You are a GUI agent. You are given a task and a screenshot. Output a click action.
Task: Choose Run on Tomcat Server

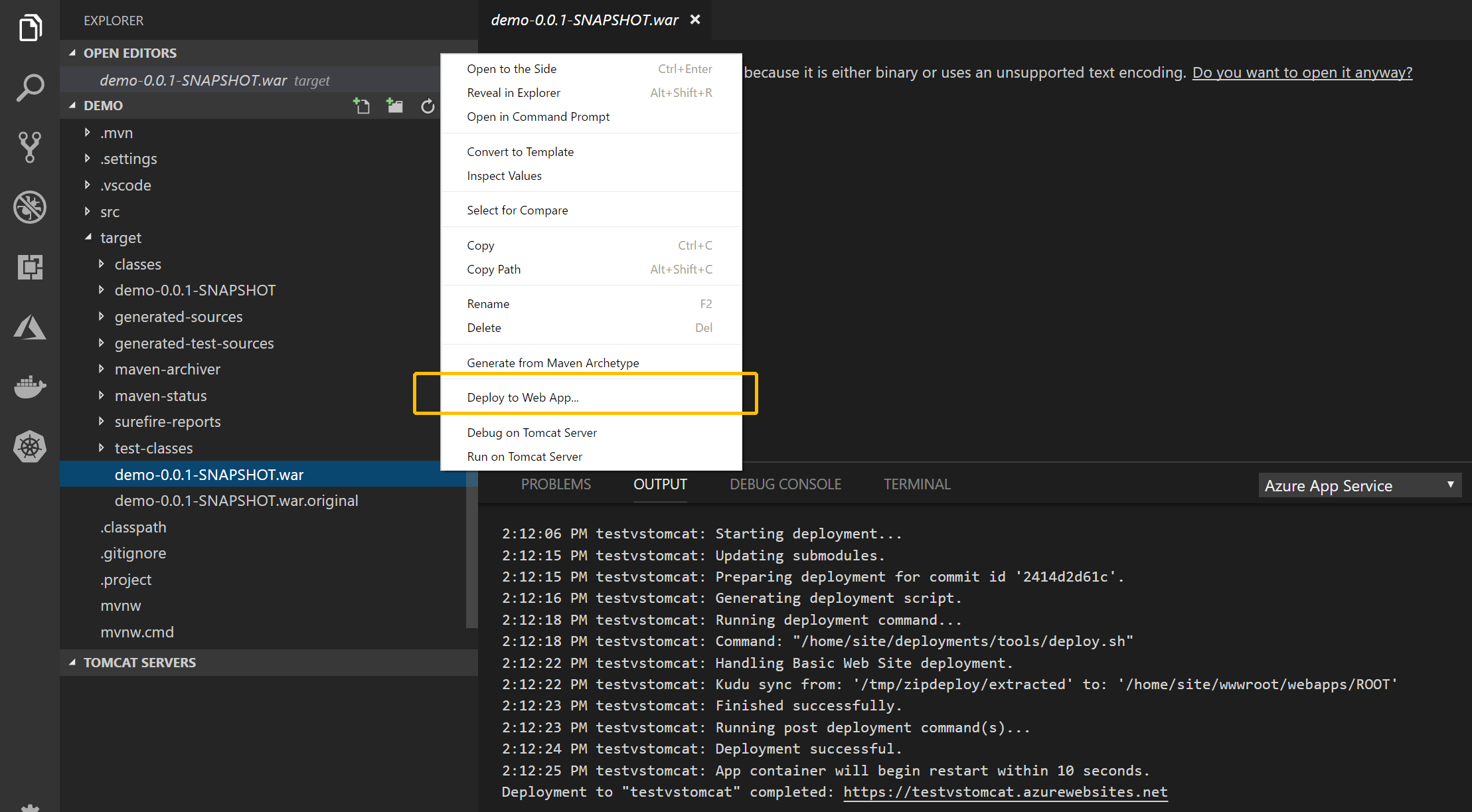coord(524,456)
